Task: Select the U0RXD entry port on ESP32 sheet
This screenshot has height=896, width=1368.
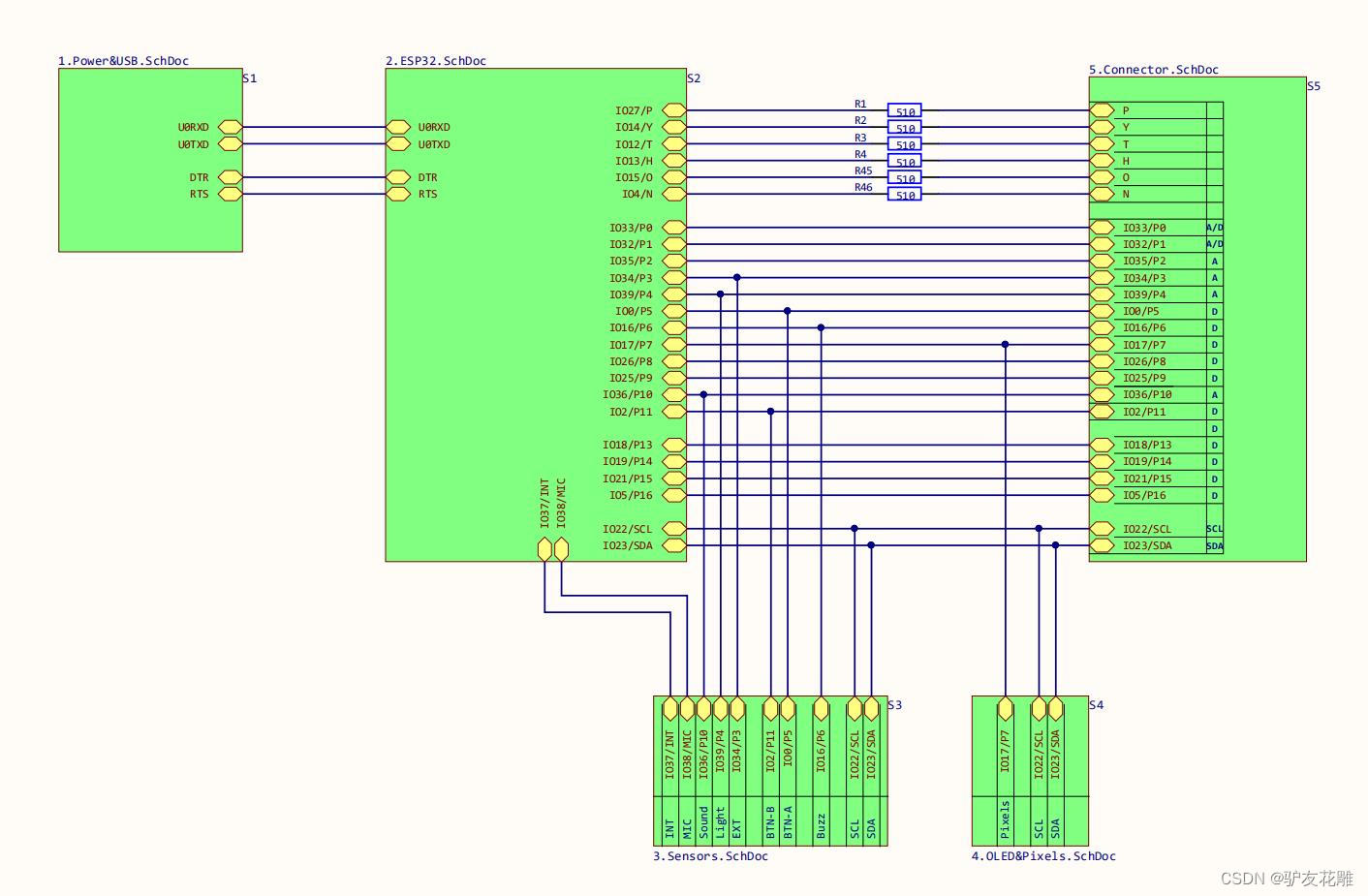Action: pos(398,127)
